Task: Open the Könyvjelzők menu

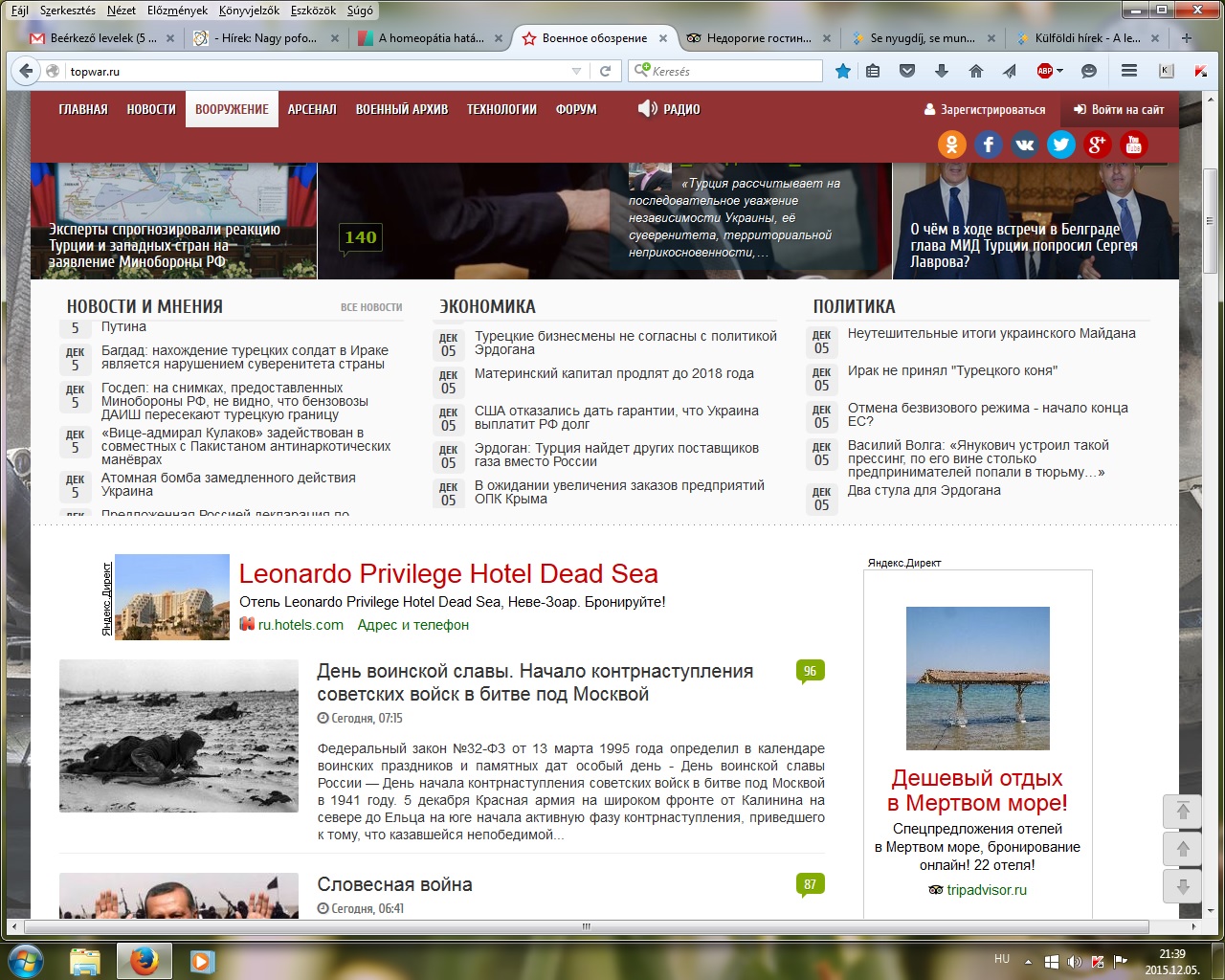Action: tap(249, 11)
